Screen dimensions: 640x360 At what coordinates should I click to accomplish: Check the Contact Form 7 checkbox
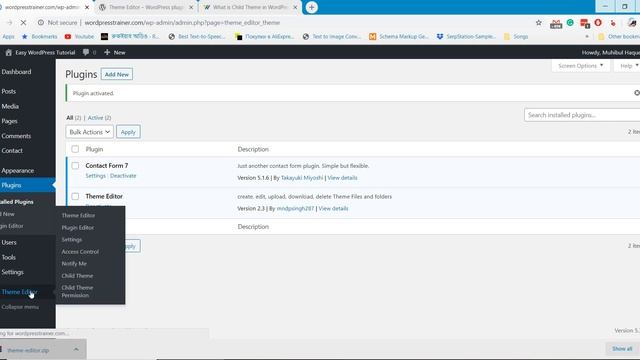(x=75, y=166)
